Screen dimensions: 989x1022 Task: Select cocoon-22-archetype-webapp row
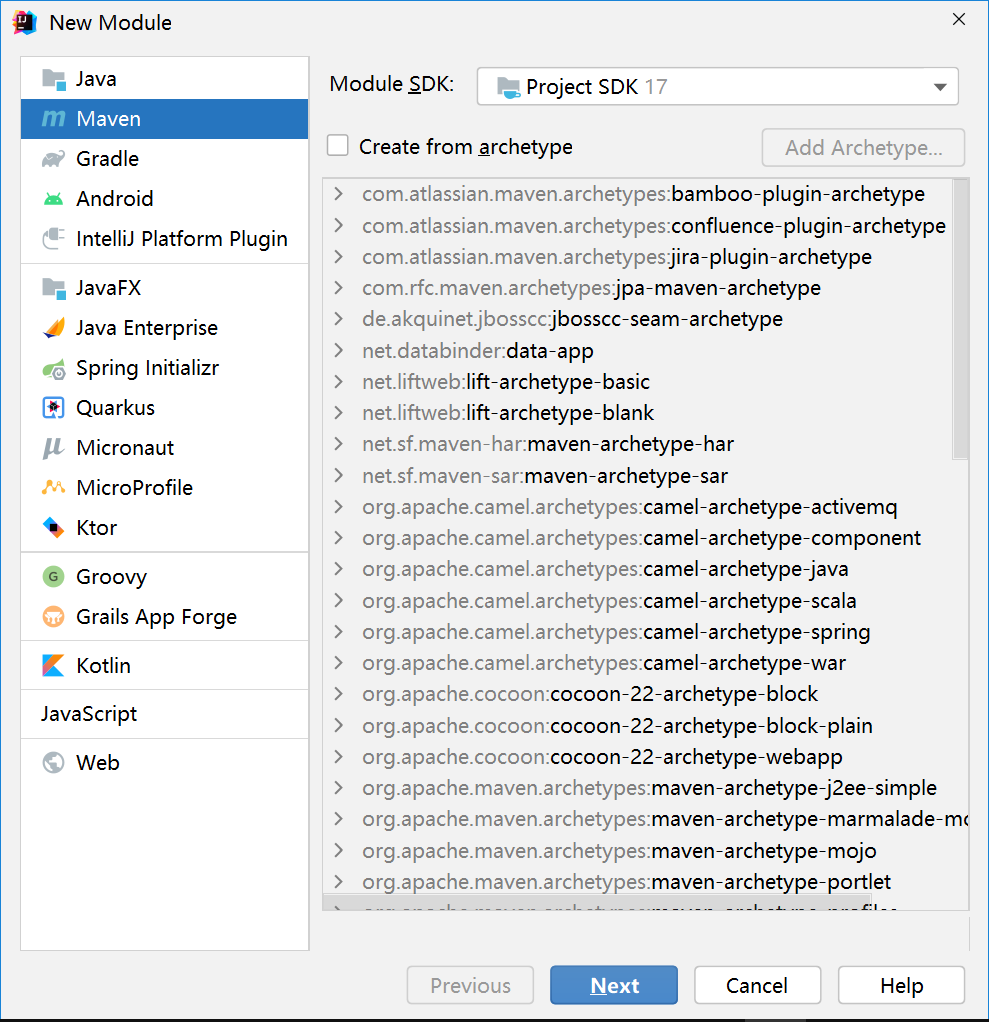pos(638,757)
